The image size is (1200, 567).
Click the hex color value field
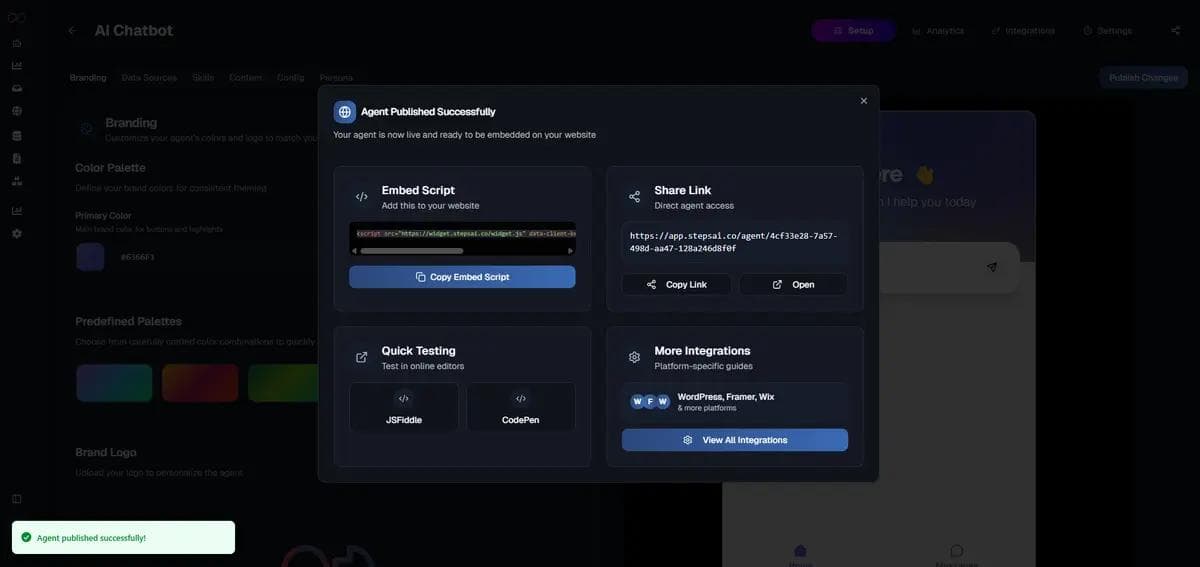[137, 257]
